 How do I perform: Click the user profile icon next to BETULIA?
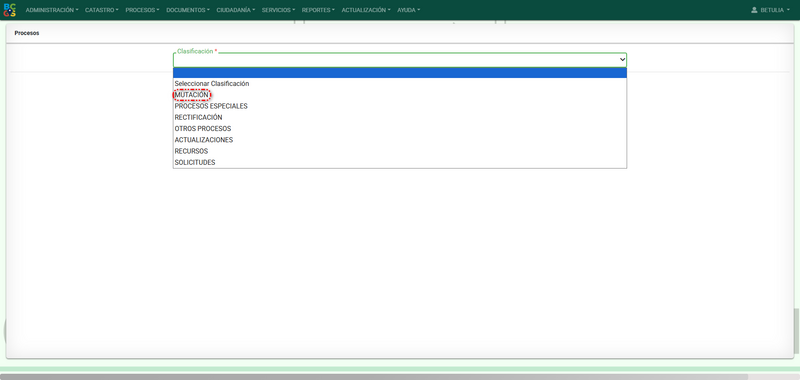[x=754, y=10]
